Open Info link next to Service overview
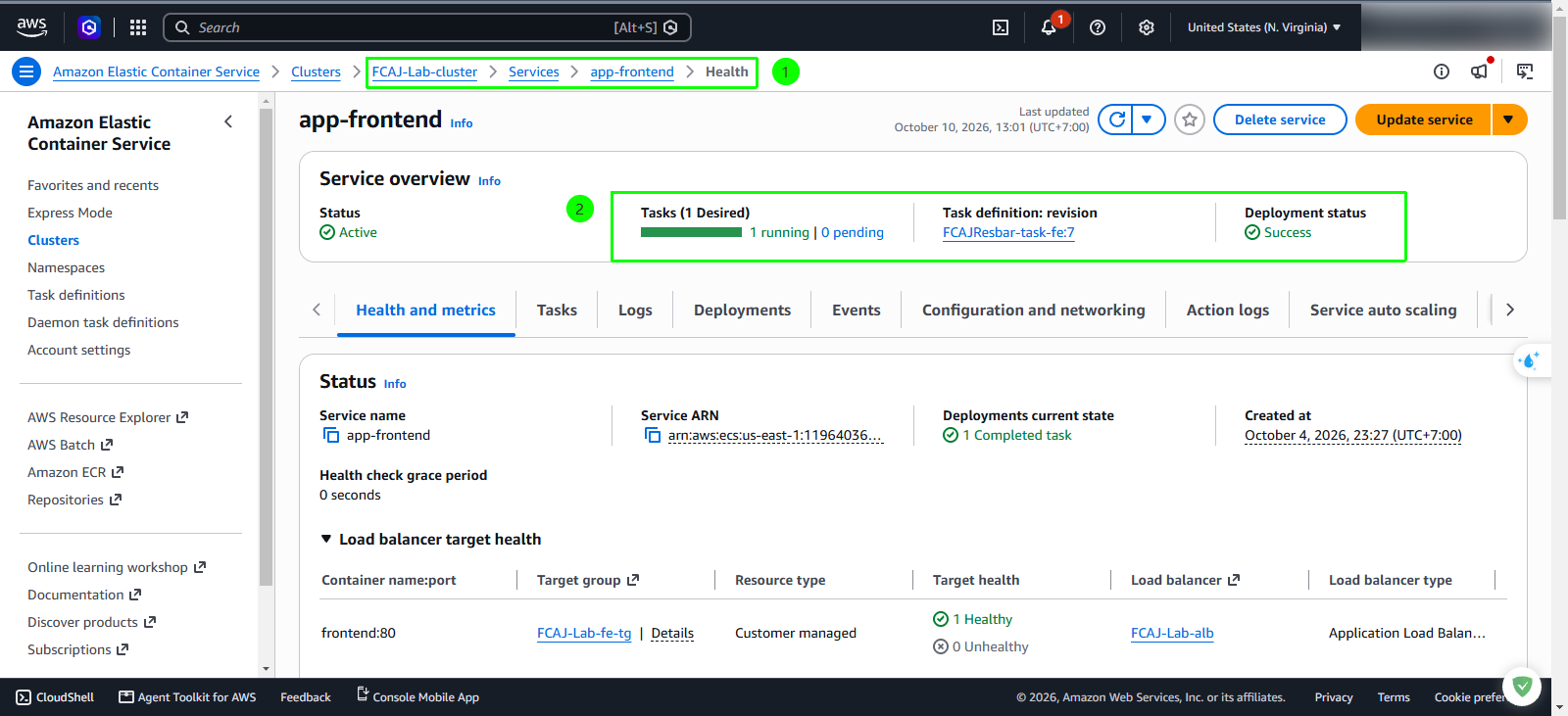The width and height of the screenshot is (1568, 716). tap(489, 181)
